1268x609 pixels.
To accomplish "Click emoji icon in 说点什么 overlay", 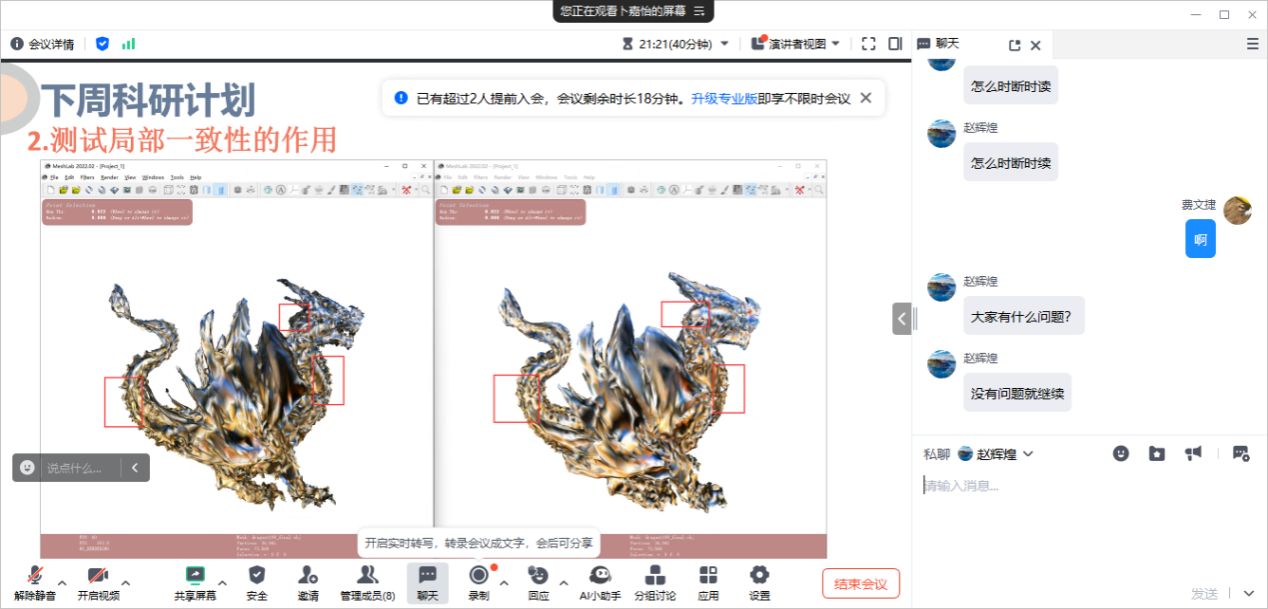I will [27, 467].
